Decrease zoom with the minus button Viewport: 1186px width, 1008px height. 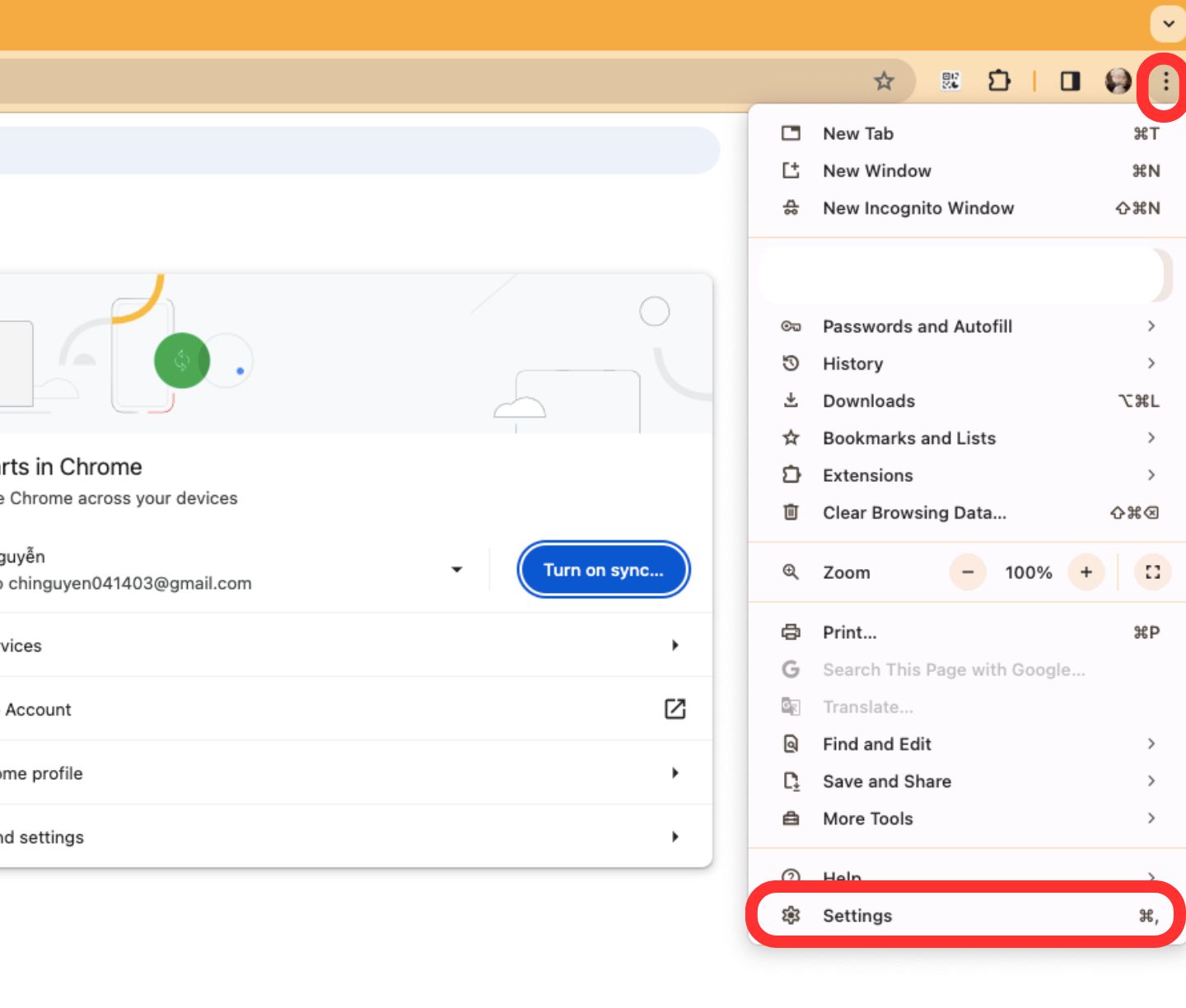click(968, 572)
